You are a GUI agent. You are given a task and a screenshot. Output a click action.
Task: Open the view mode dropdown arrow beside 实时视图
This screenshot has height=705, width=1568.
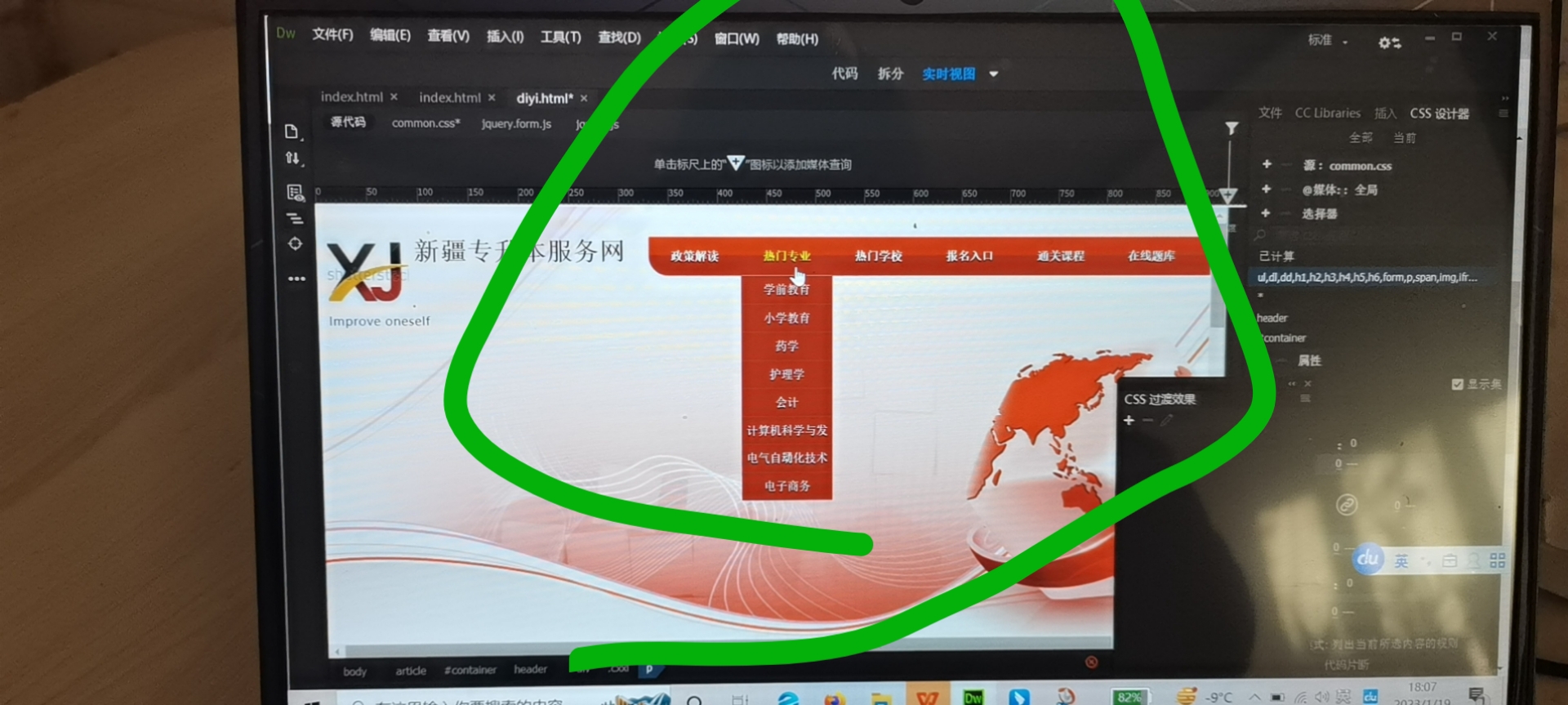click(x=994, y=74)
